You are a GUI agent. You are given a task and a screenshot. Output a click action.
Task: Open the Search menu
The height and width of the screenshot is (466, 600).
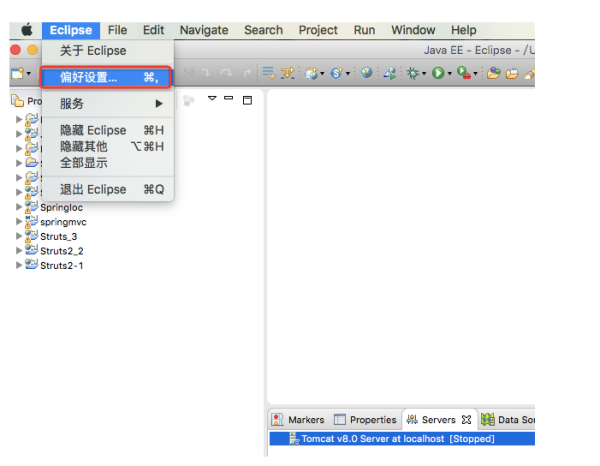click(x=264, y=30)
